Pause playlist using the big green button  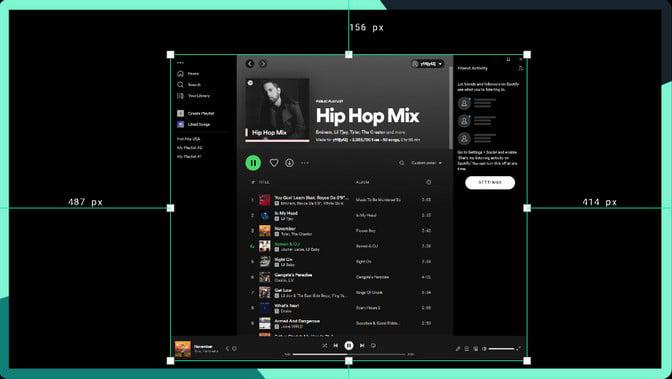[x=253, y=163]
